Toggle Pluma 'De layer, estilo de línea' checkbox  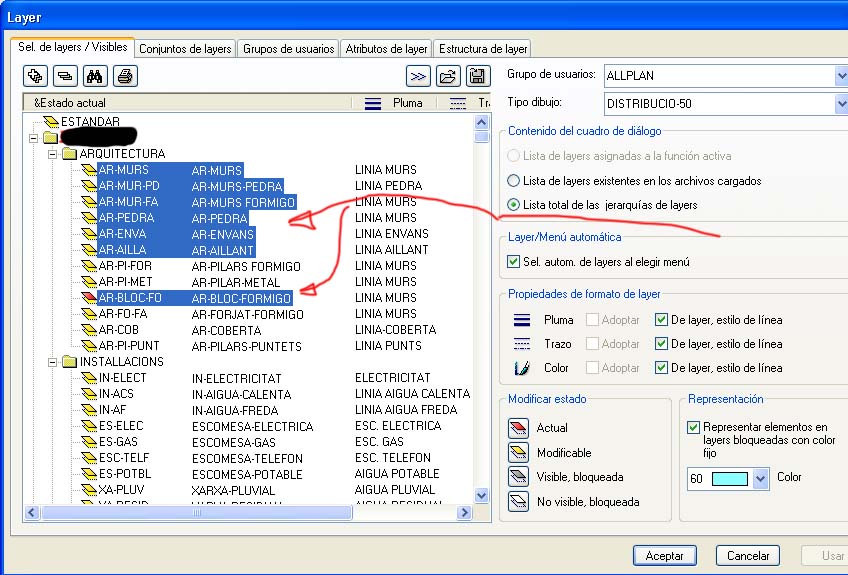click(661, 320)
